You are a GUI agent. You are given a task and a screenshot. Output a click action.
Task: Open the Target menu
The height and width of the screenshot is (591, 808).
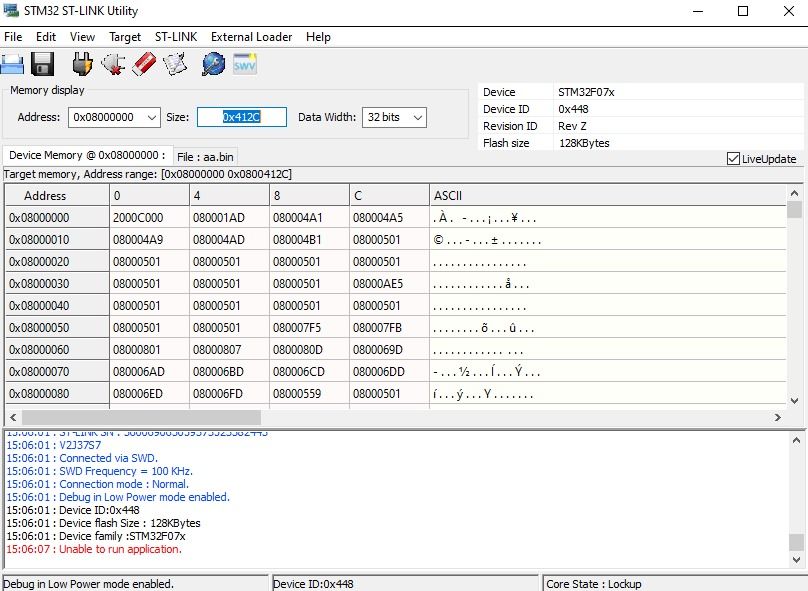[x=125, y=37]
